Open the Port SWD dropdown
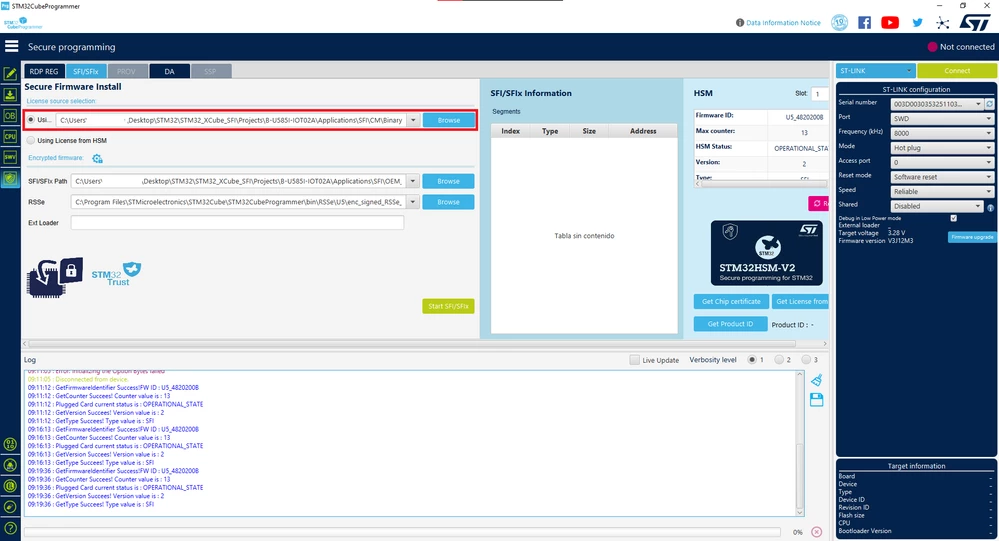Image resolution: width=999 pixels, height=541 pixels. [x=942, y=119]
